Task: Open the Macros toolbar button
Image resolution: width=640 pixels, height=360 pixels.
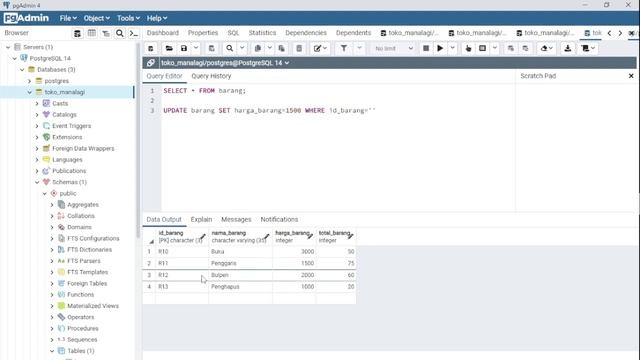Action: tap(588, 48)
